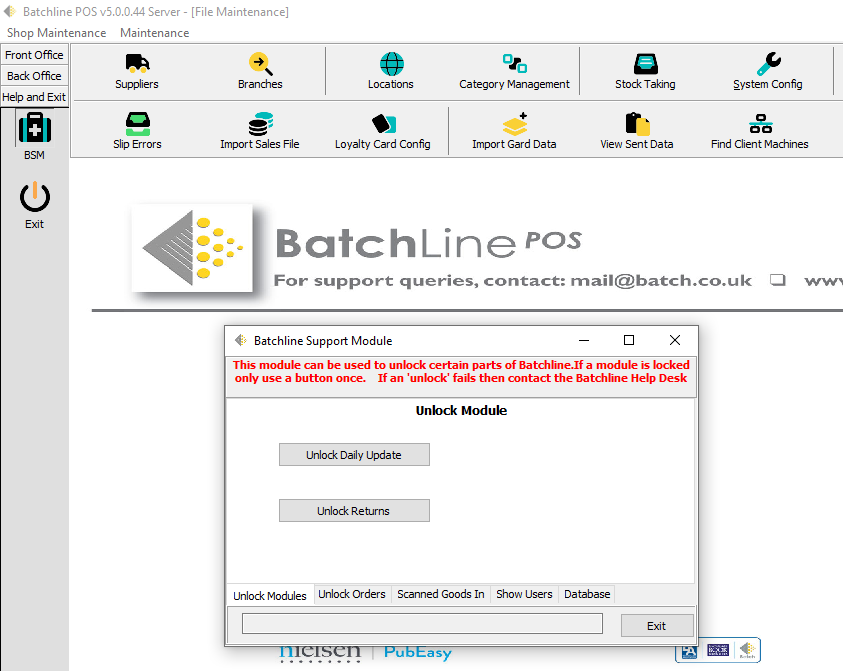The image size is (843, 671).
Task: Switch to the Scanned Goods In tab
Action: (x=441, y=594)
